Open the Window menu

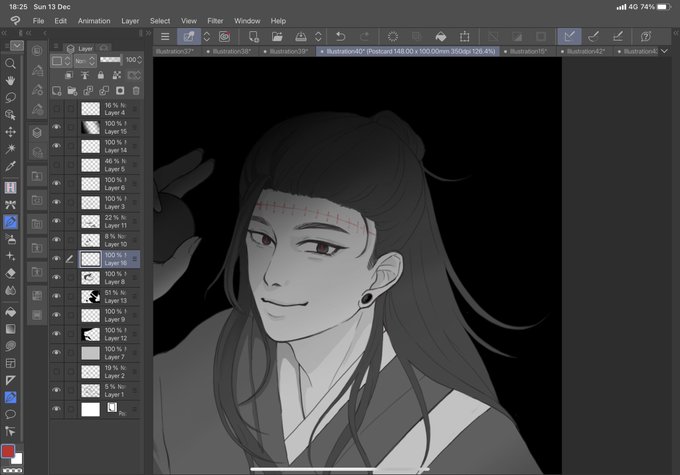click(x=247, y=21)
